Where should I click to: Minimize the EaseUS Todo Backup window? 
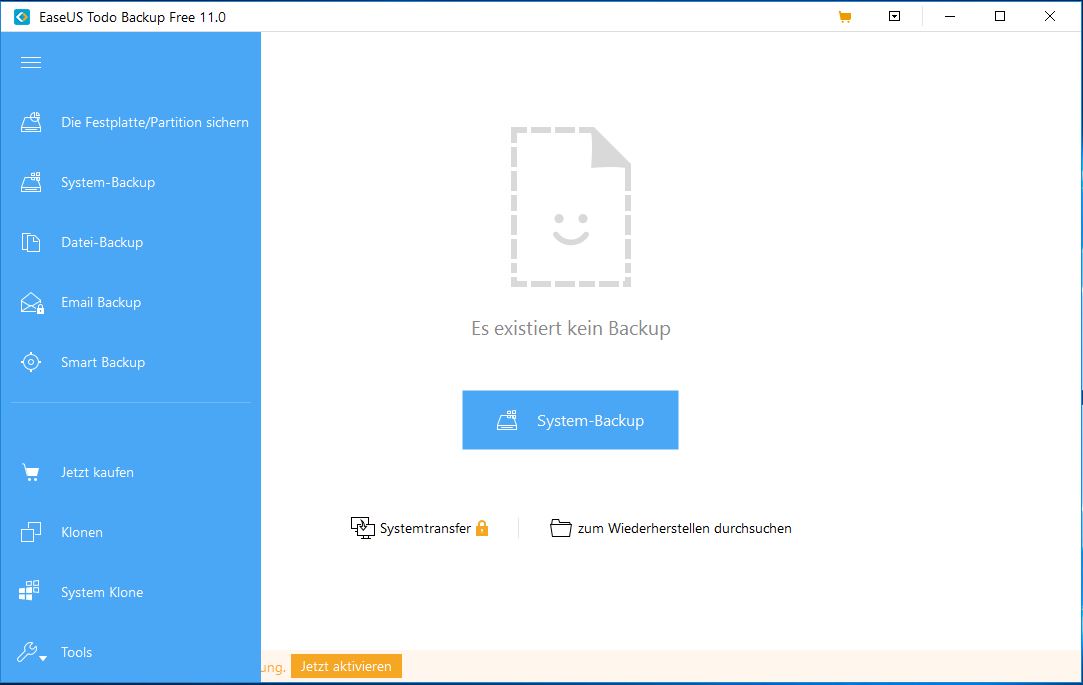950,17
